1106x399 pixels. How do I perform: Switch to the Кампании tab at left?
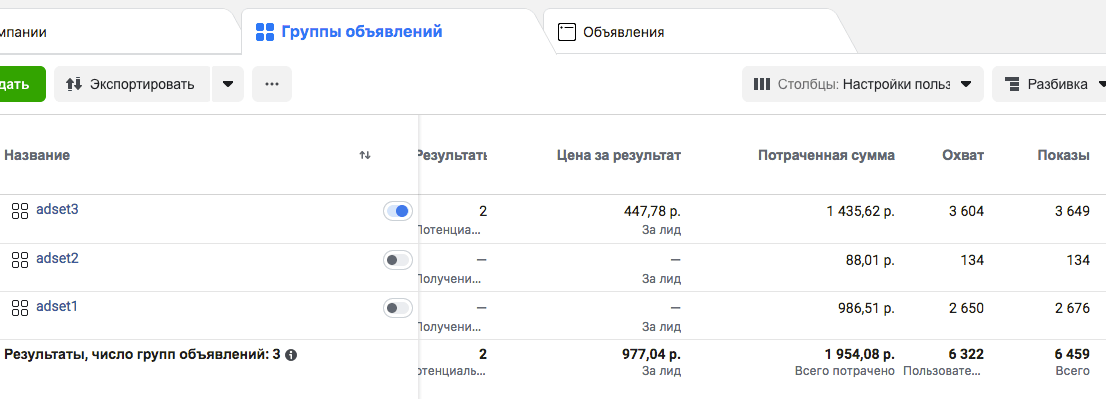click(x=23, y=32)
